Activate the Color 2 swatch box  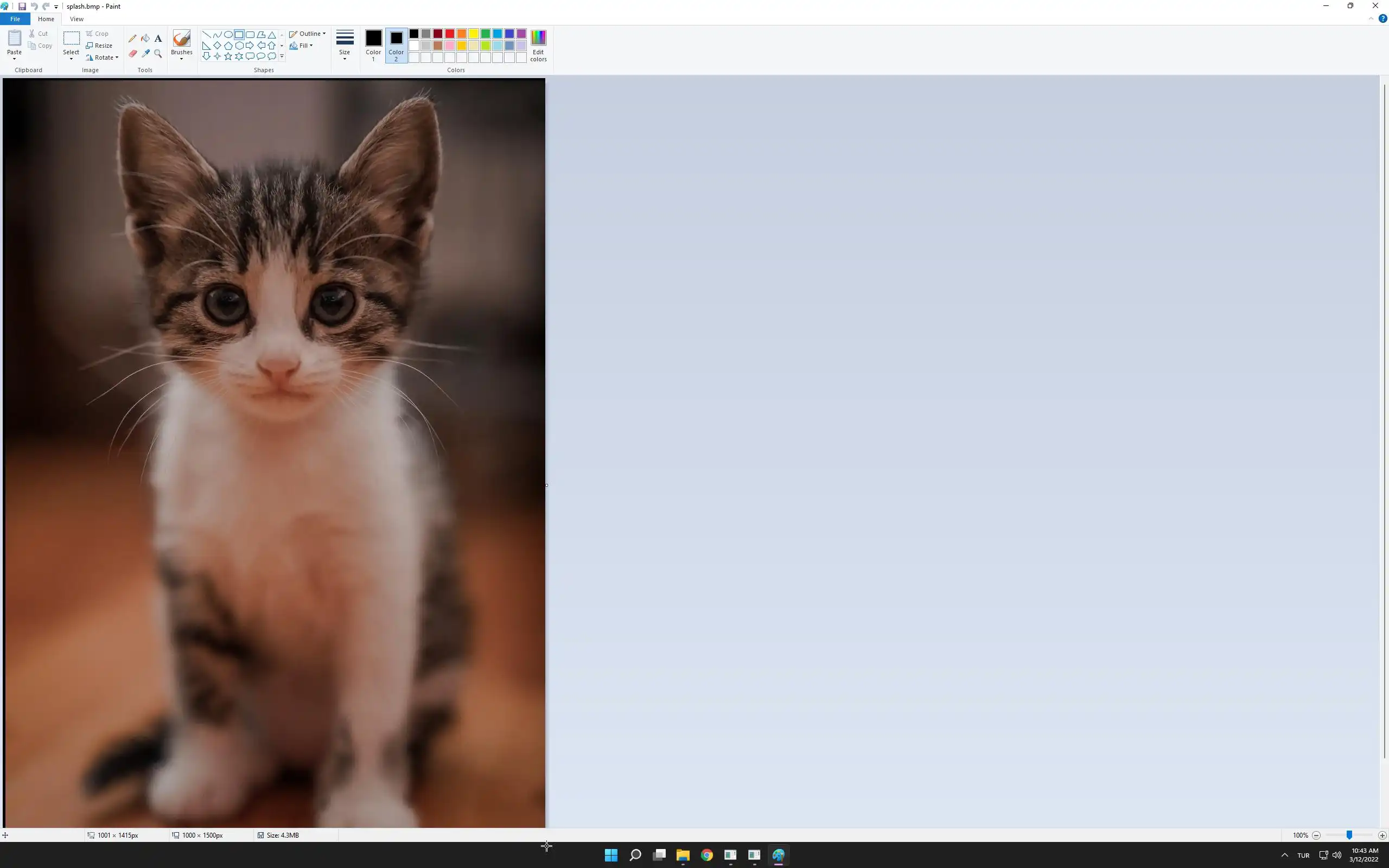(396, 39)
